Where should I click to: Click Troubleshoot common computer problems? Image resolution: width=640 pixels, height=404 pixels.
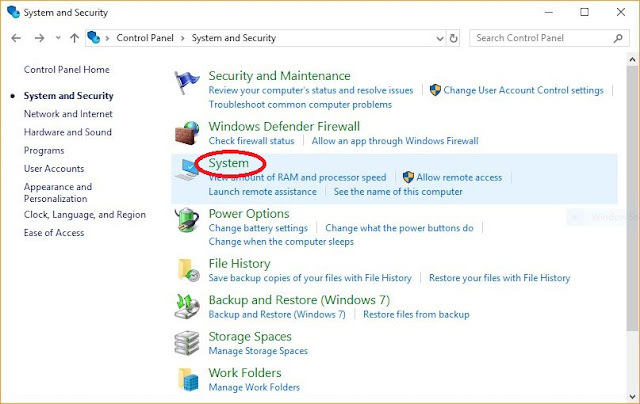[x=300, y=104]
